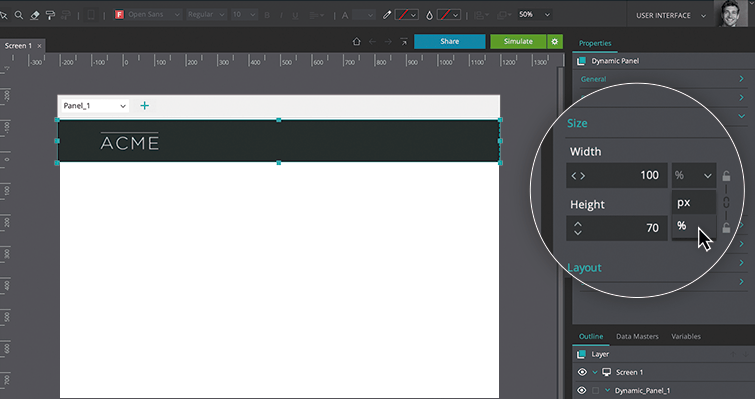Expand the General properties section
Viewport: 755px width, 399px height.
tap(662, 79)
